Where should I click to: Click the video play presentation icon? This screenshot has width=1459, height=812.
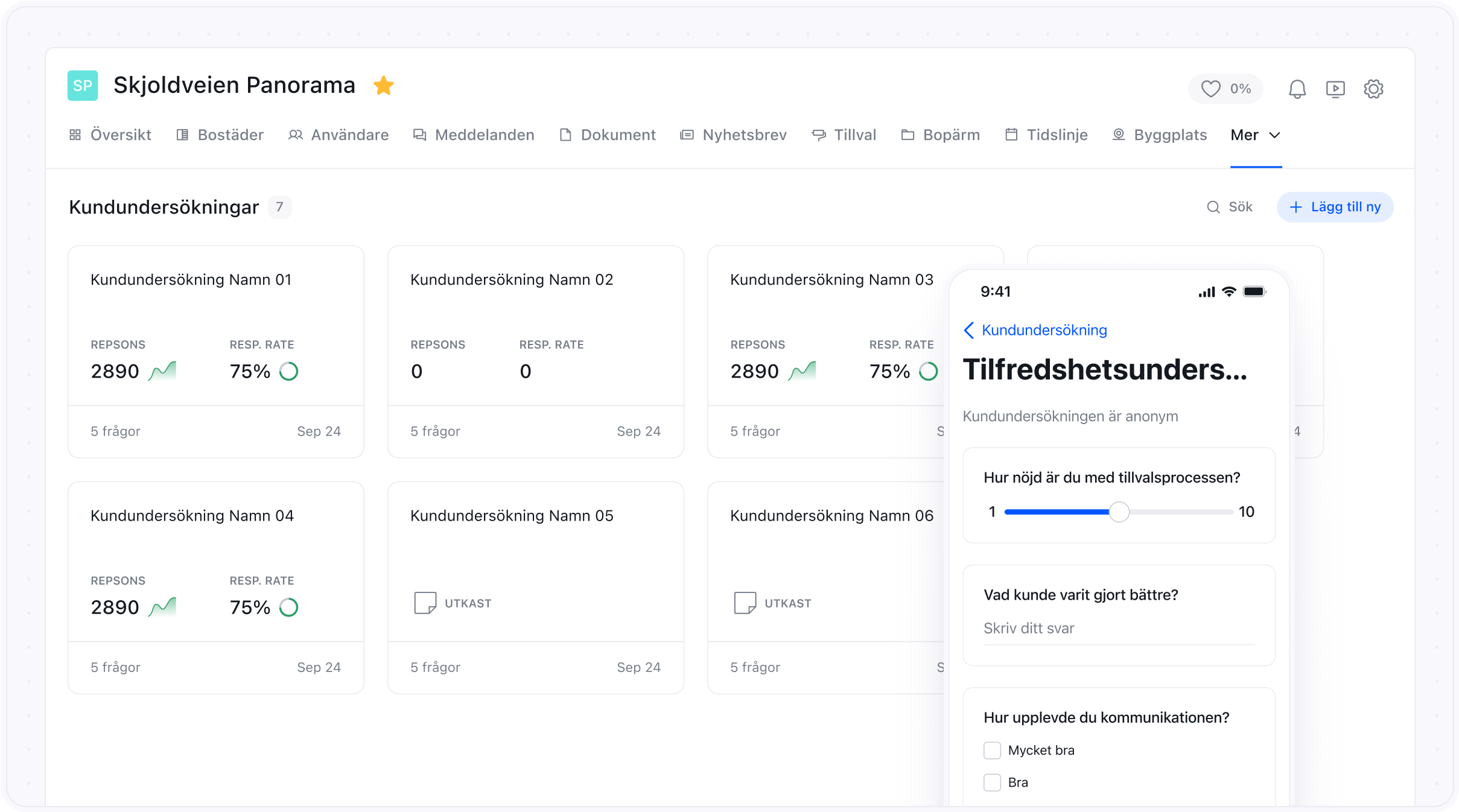pos(1335,89)
